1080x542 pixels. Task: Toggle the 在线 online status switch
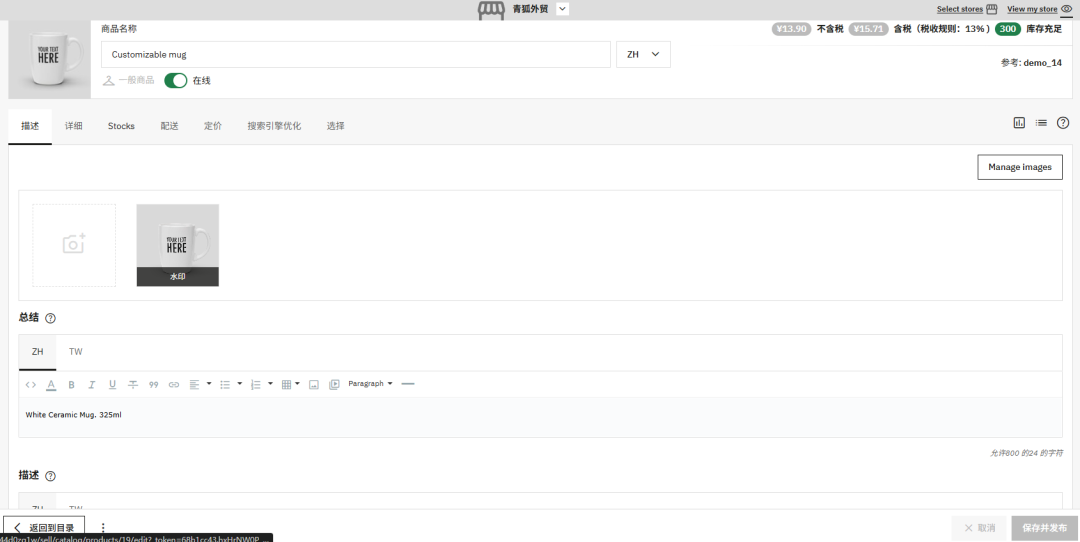click(176, 80)
